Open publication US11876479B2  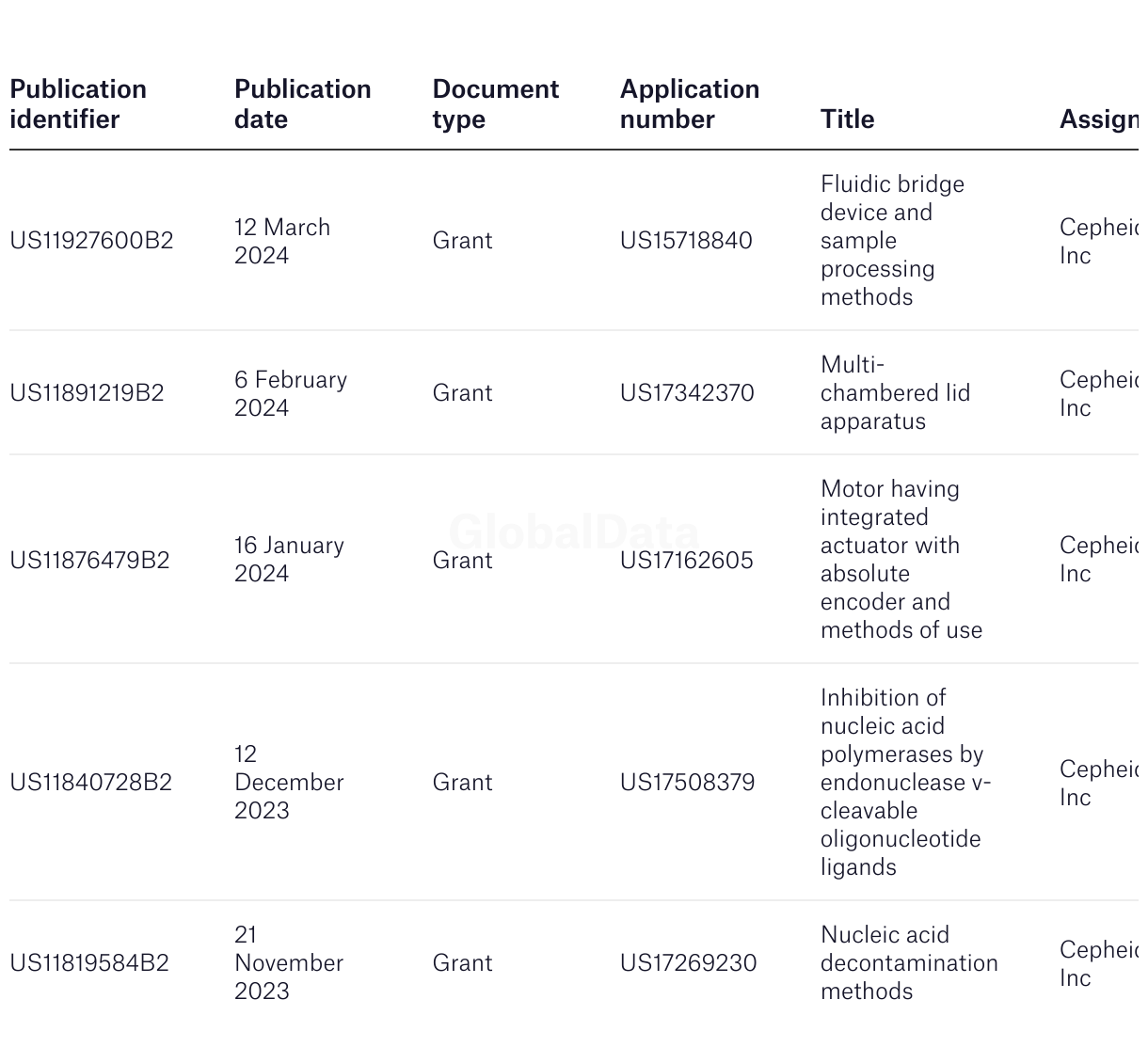tap(89, 561)
